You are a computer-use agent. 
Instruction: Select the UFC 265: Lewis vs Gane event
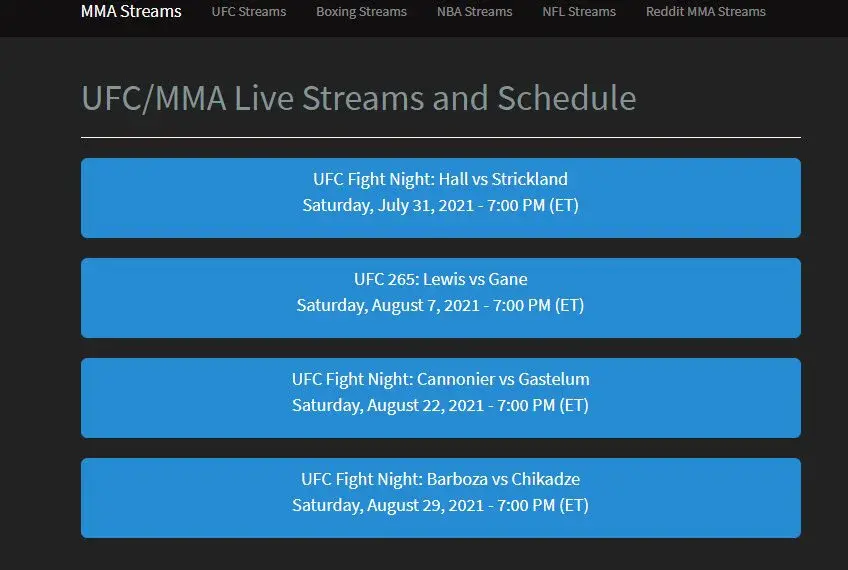441,298
